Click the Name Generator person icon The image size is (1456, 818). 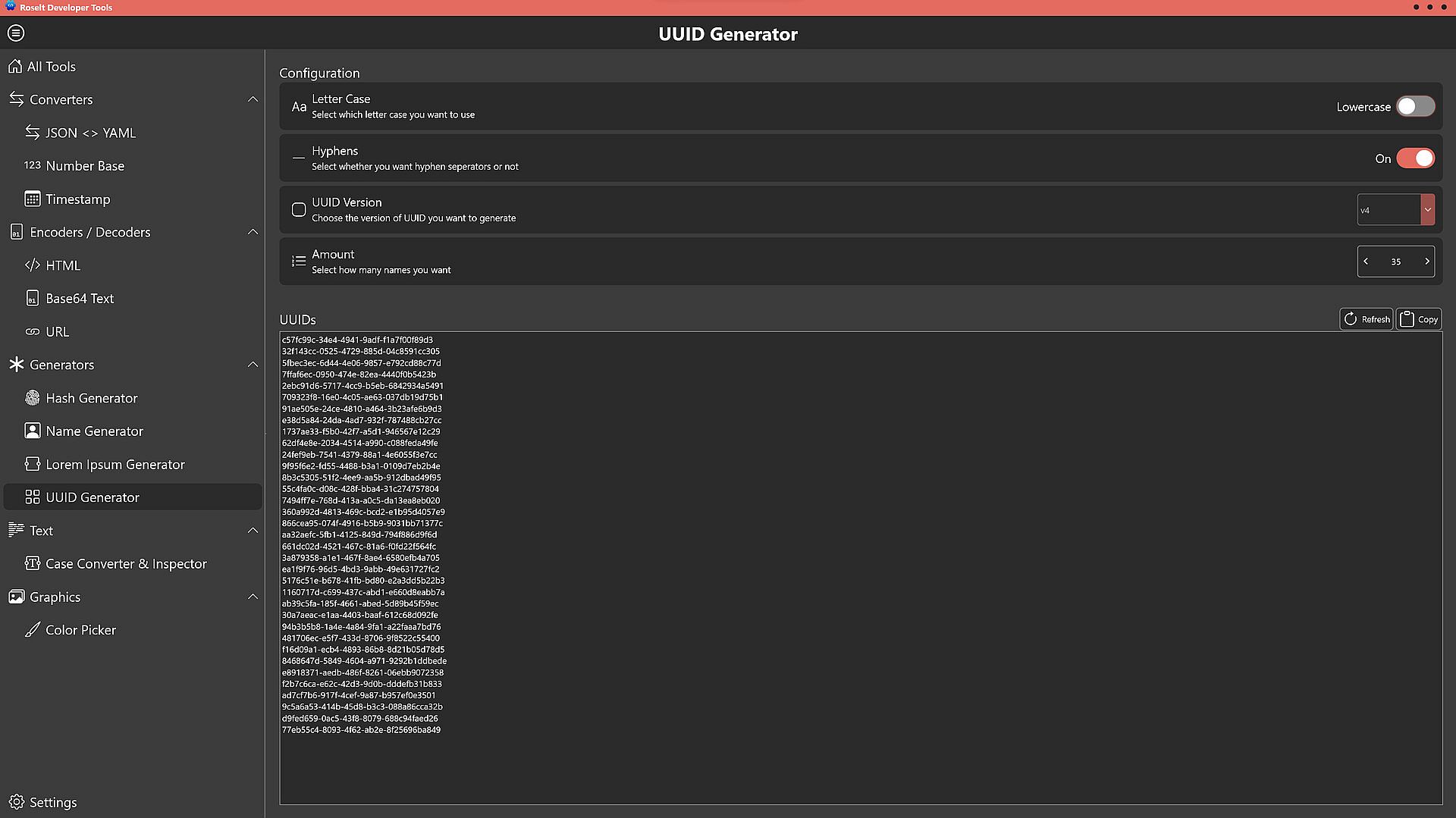(x=32, y=431)
